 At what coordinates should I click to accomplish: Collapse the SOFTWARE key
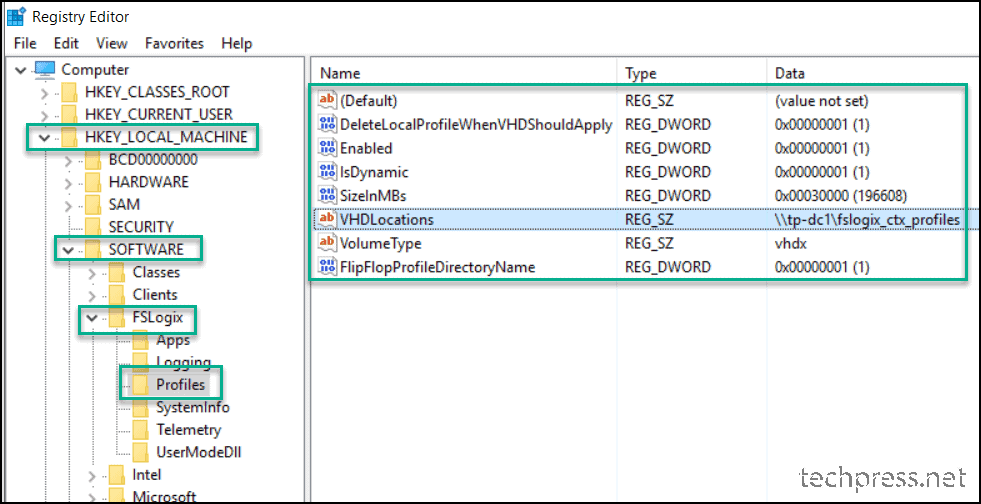[x=68, y=250]
